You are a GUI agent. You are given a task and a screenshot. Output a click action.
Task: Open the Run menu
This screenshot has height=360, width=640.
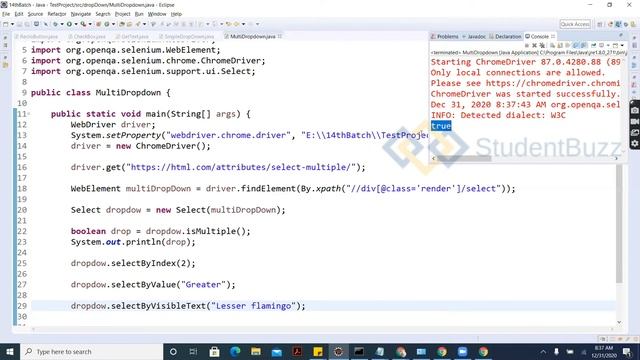pyautogui.click(x=139, y=14)
